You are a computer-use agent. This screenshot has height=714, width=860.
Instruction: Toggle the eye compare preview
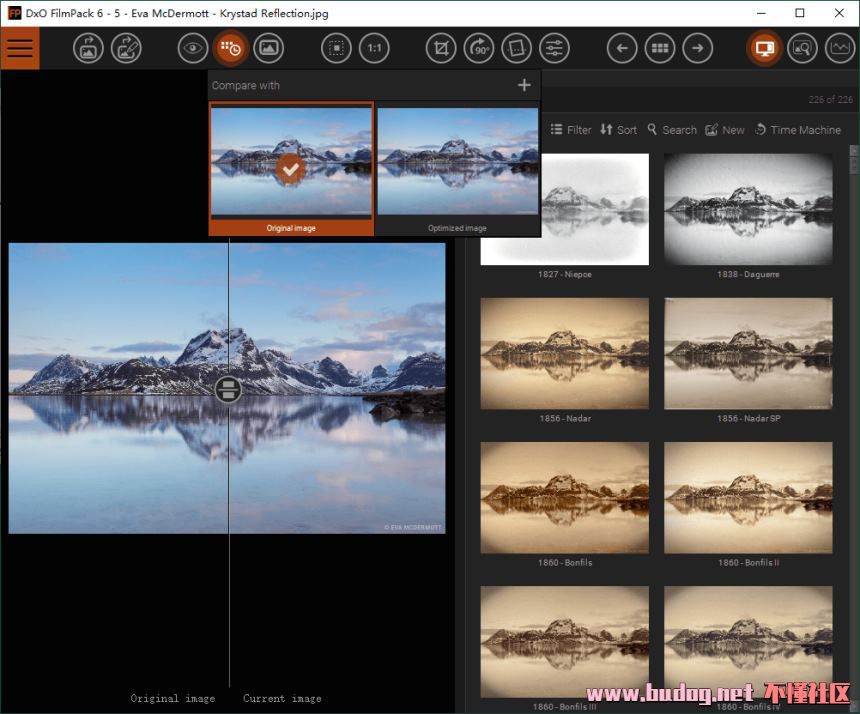[193, 48]
